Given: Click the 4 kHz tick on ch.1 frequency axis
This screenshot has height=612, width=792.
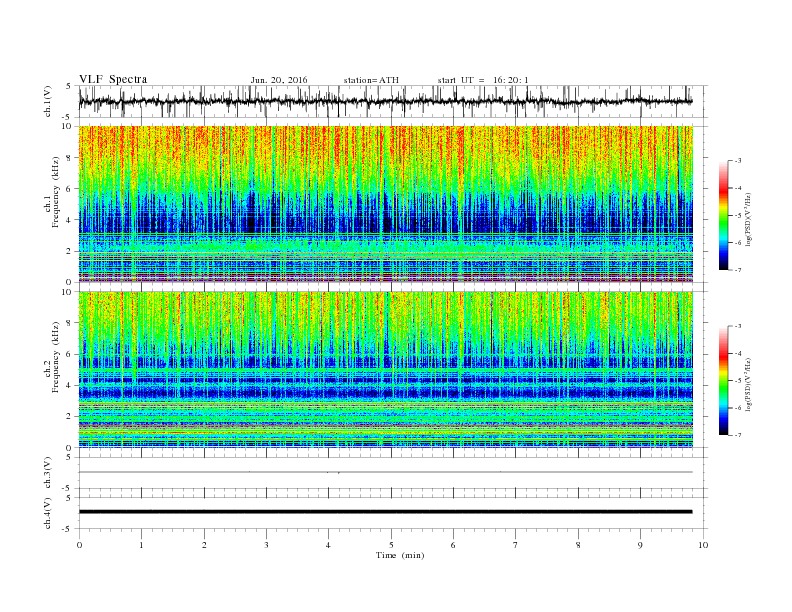Looking at the screenshot, I should tap(70, 220).
